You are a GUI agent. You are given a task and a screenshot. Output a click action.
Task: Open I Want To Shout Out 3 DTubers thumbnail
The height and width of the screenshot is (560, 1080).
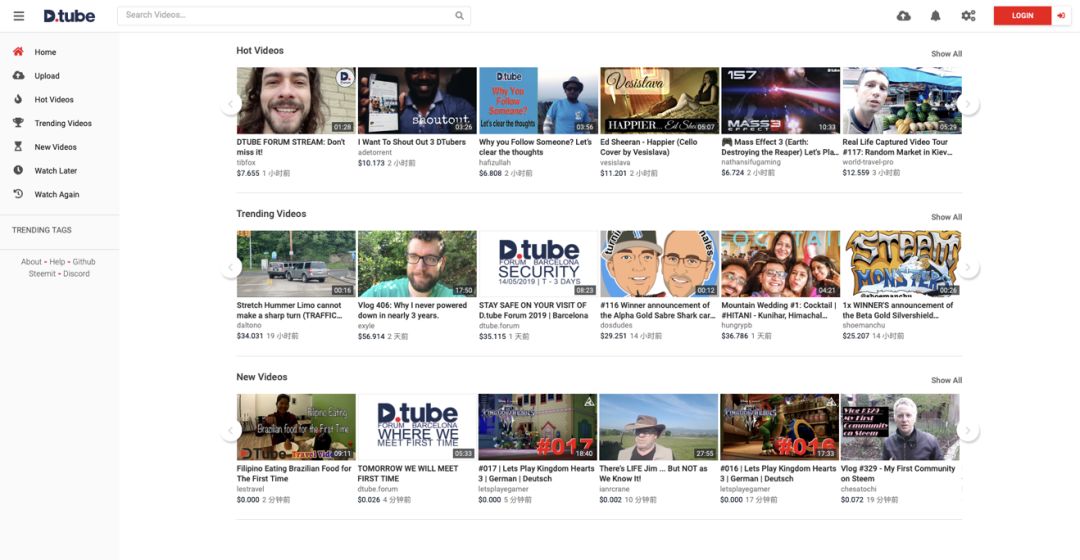pyautogui.click(x=417, y=101)
